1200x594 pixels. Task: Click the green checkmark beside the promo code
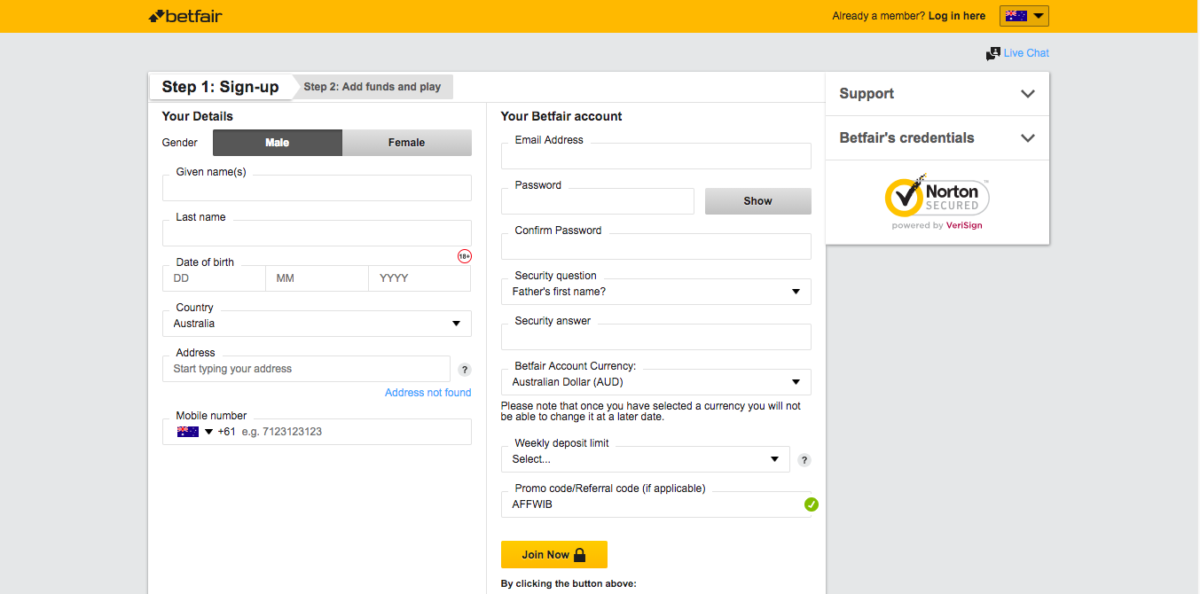[811, 505]
